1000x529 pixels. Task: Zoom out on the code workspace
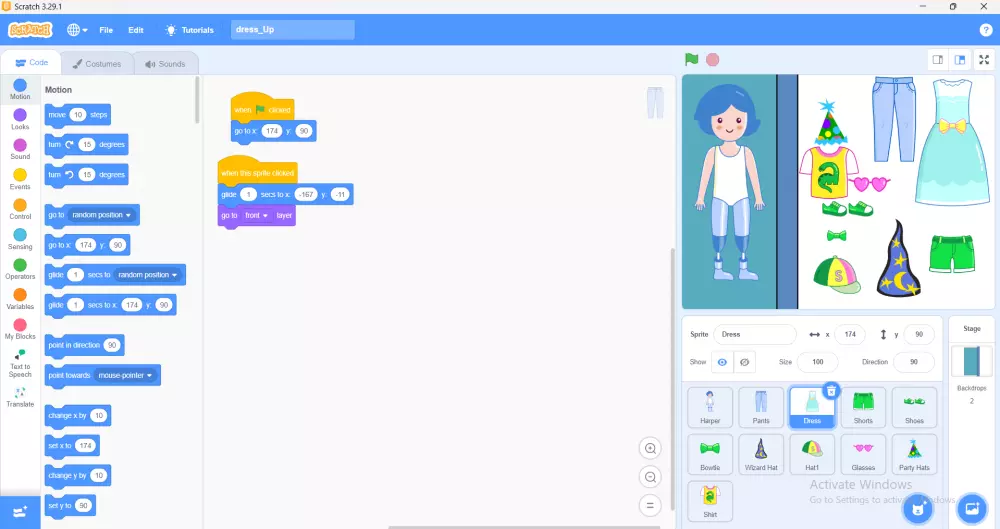650,477
